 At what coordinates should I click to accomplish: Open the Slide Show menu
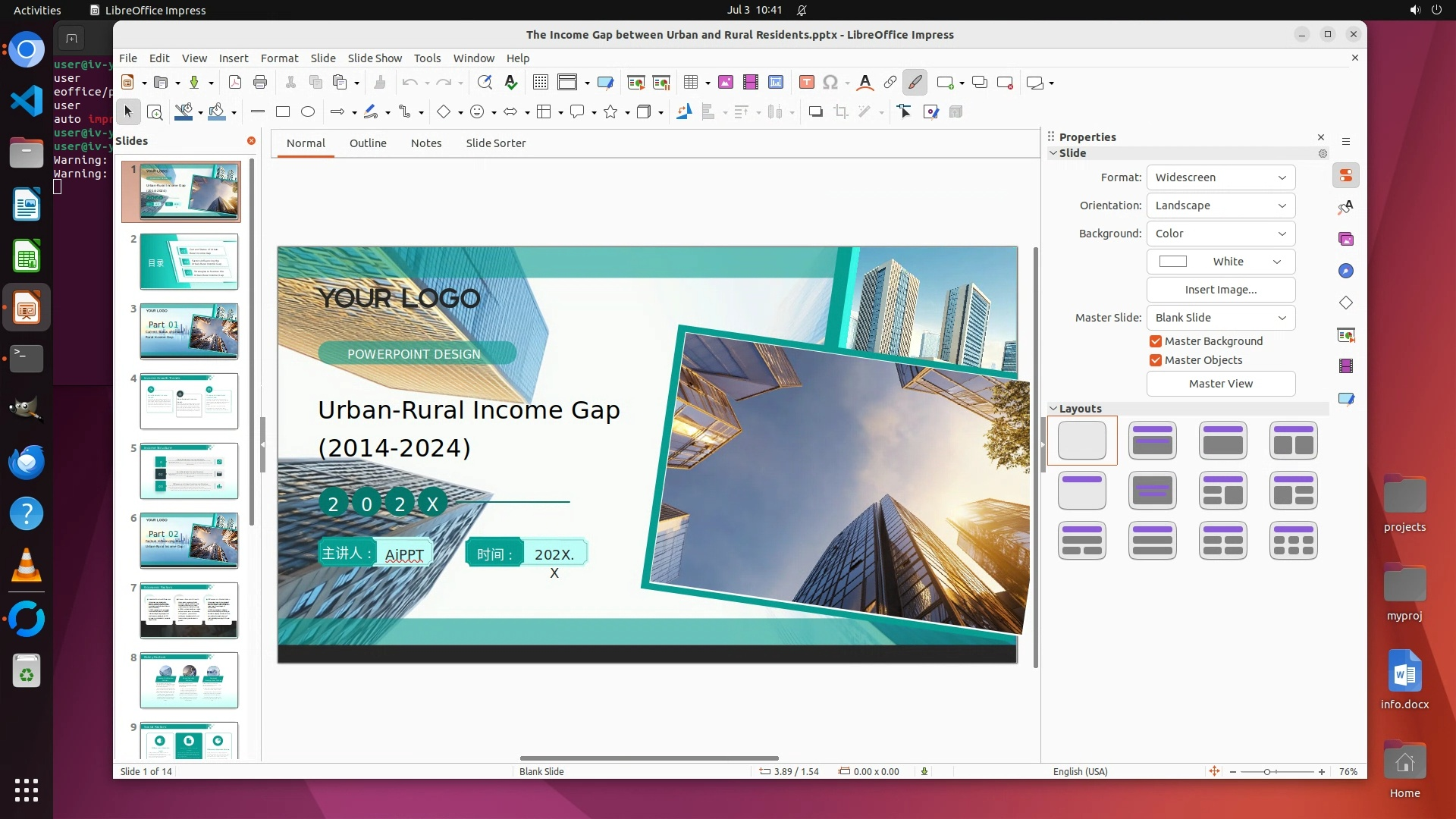click(x=375, y=58)
